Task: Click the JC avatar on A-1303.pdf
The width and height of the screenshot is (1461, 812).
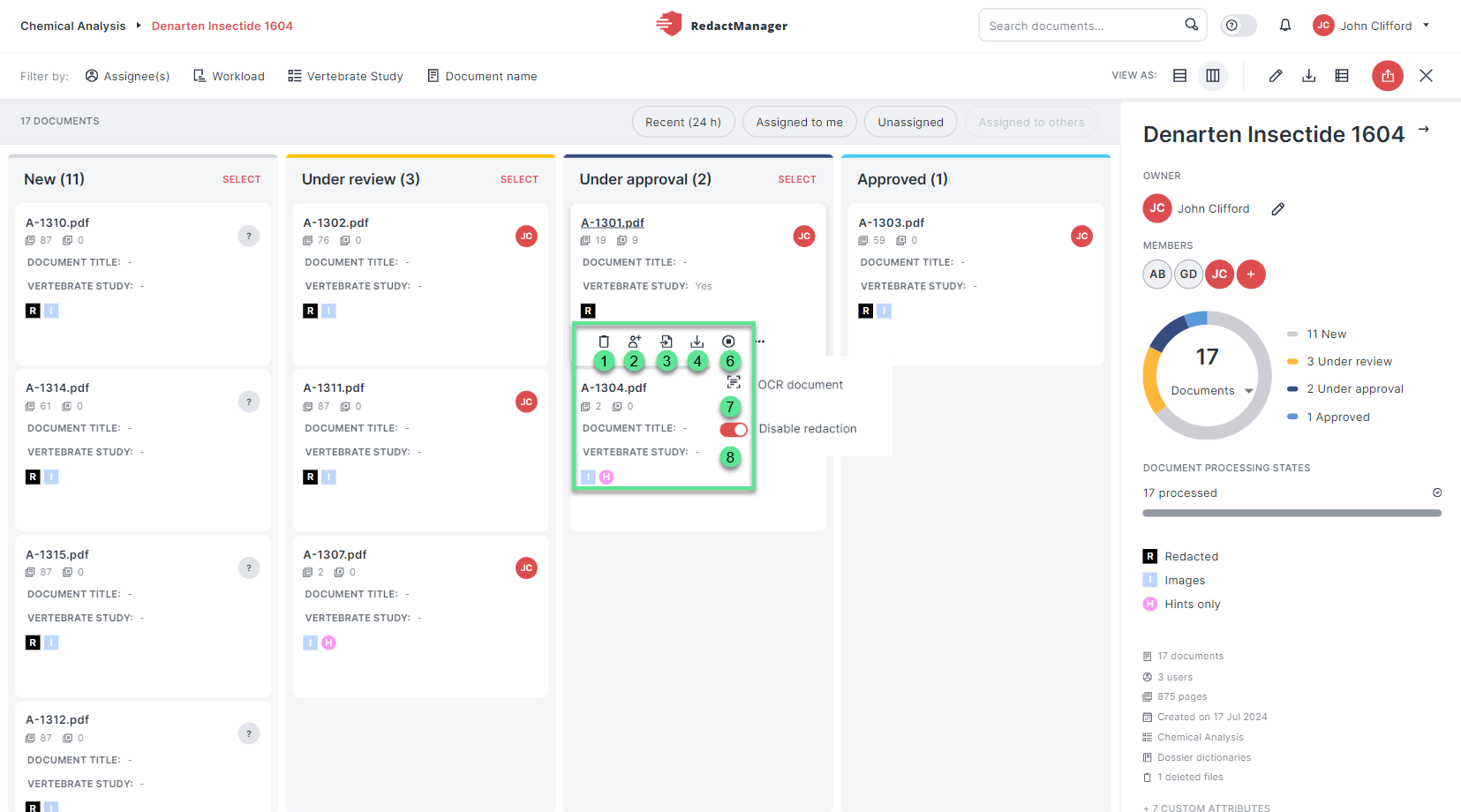Action: tap(1081, 236)
